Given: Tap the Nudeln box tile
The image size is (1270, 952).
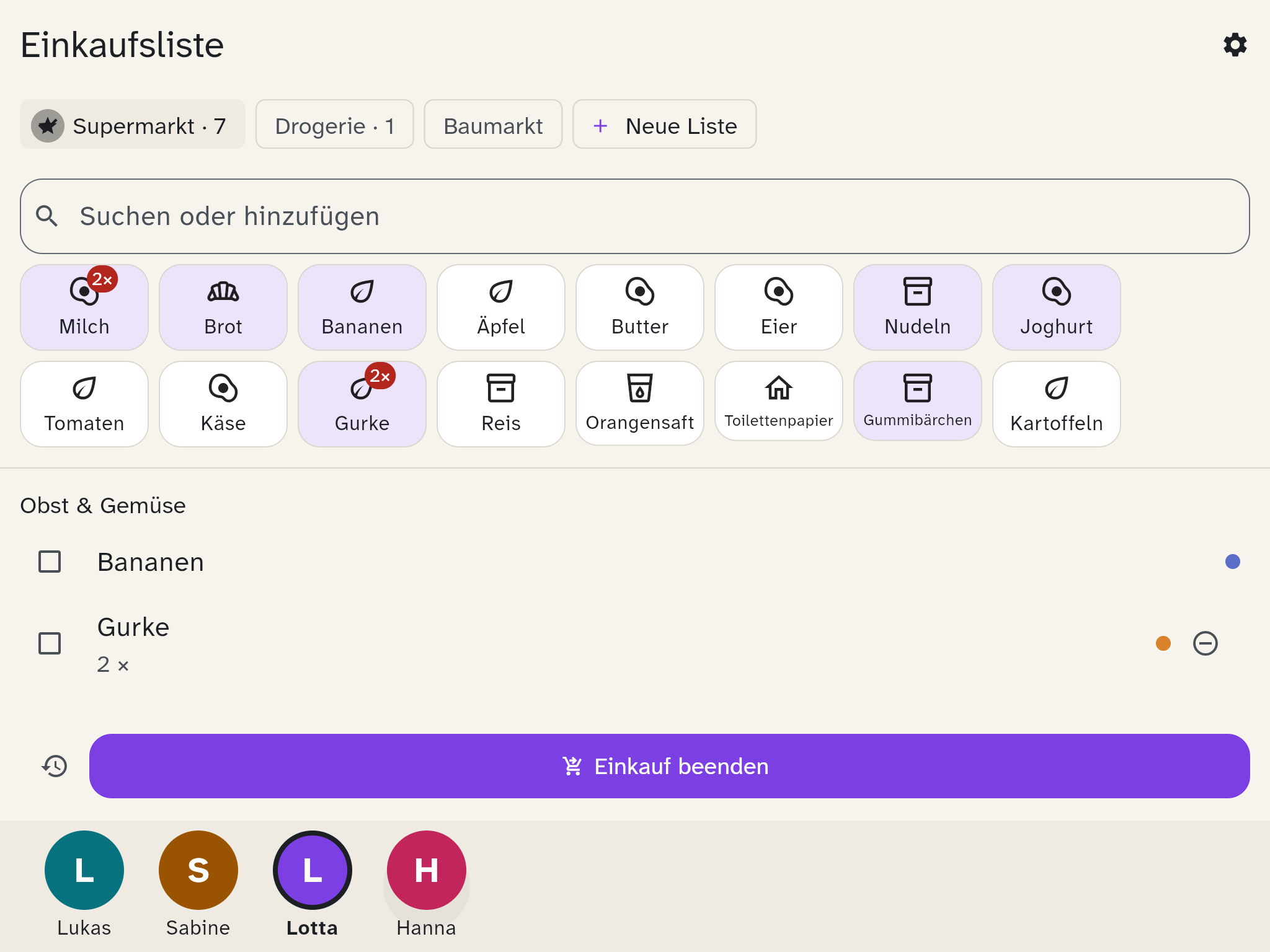Looking at the screenshot, I should (918, 307).
